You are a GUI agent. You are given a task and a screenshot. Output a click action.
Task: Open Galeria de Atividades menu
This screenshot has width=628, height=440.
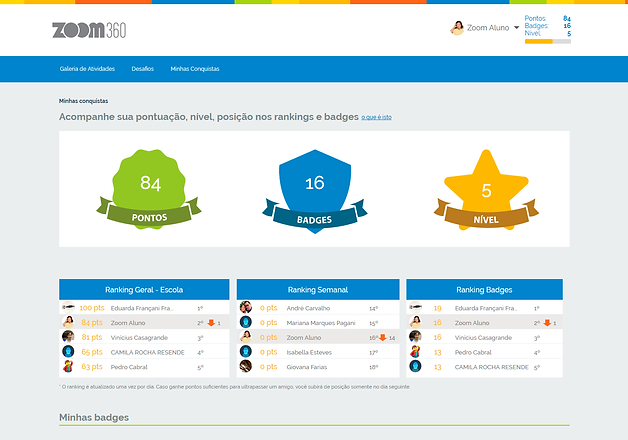[x=87, y=69]
